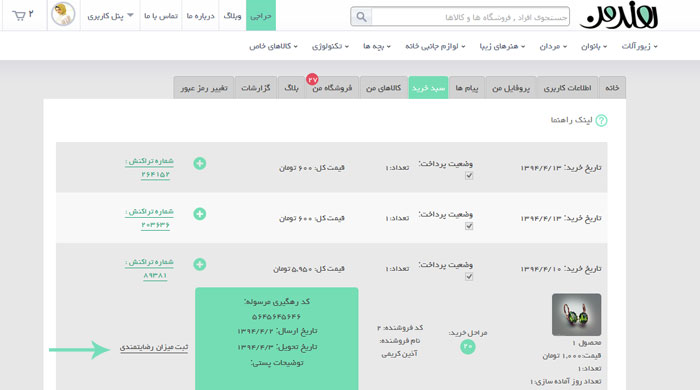Viewport: 700px width, 390px height.
Task: Click the search magnifier button
Action: click(x=361, y=17)
